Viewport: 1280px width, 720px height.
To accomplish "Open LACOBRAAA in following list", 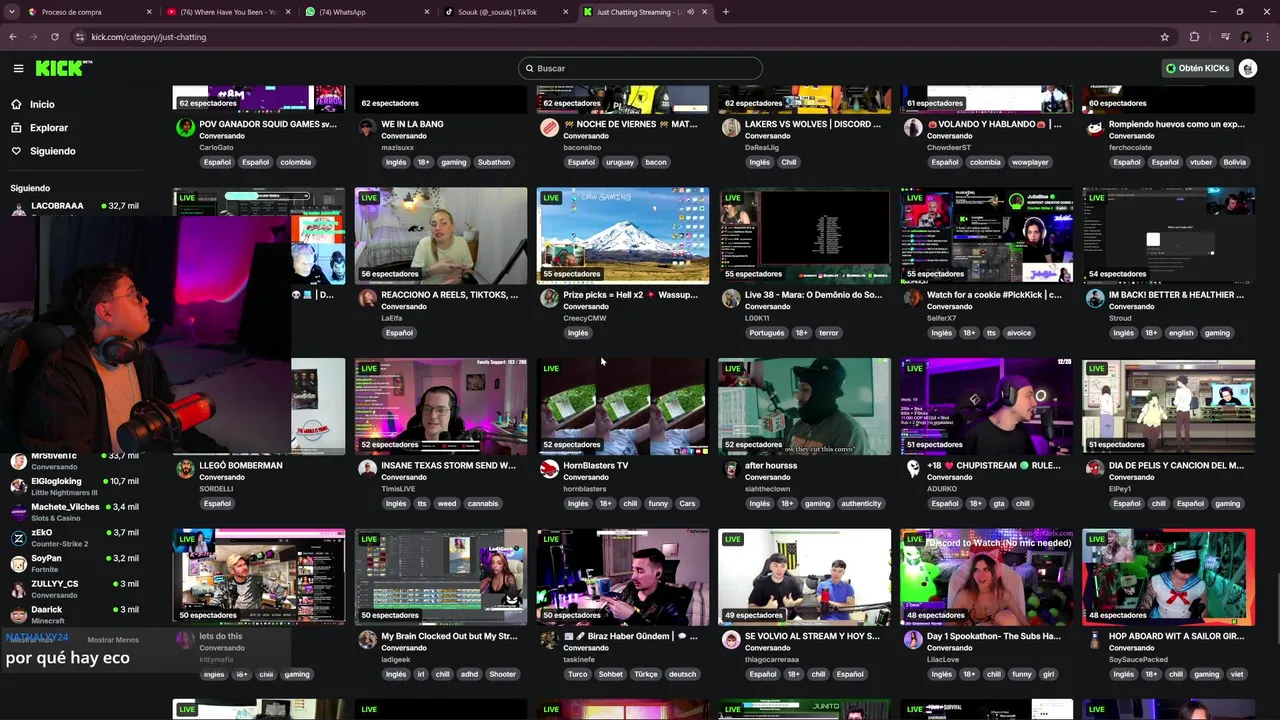I will click(74, 206).
